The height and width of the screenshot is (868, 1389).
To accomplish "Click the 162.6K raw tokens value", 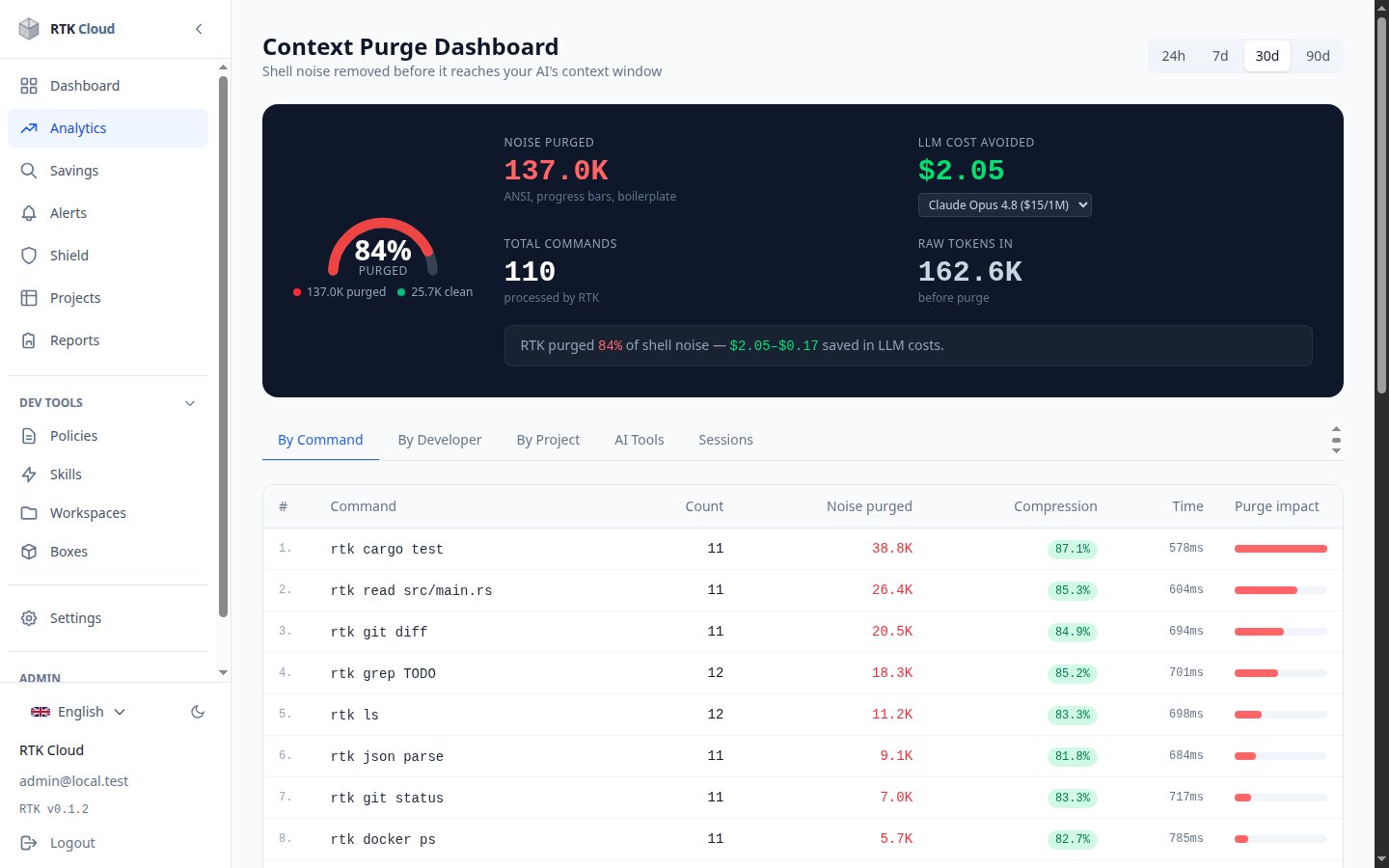I will pyautogui.click(x=970, y=272).
